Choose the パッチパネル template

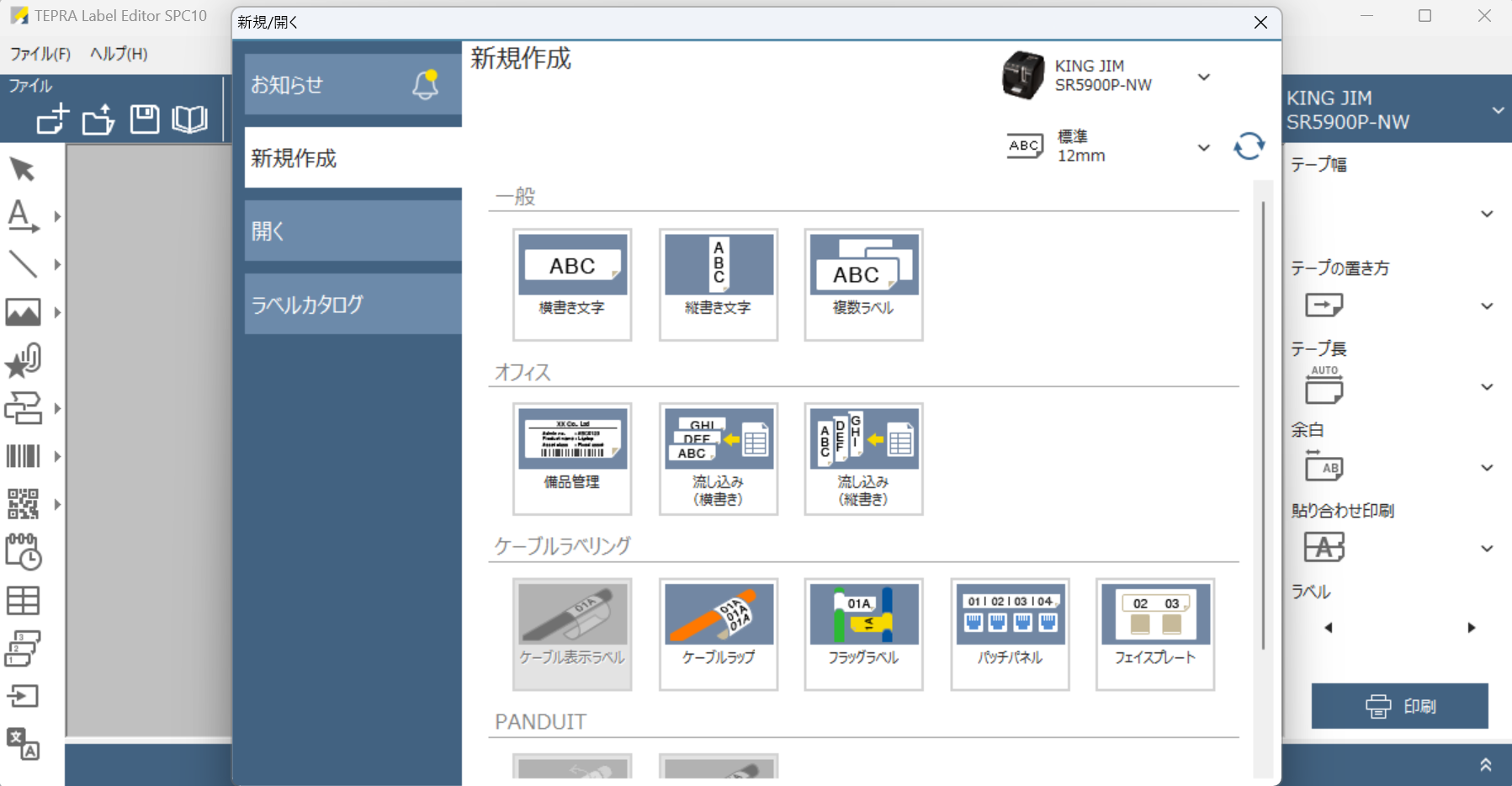coord(1010,634)
